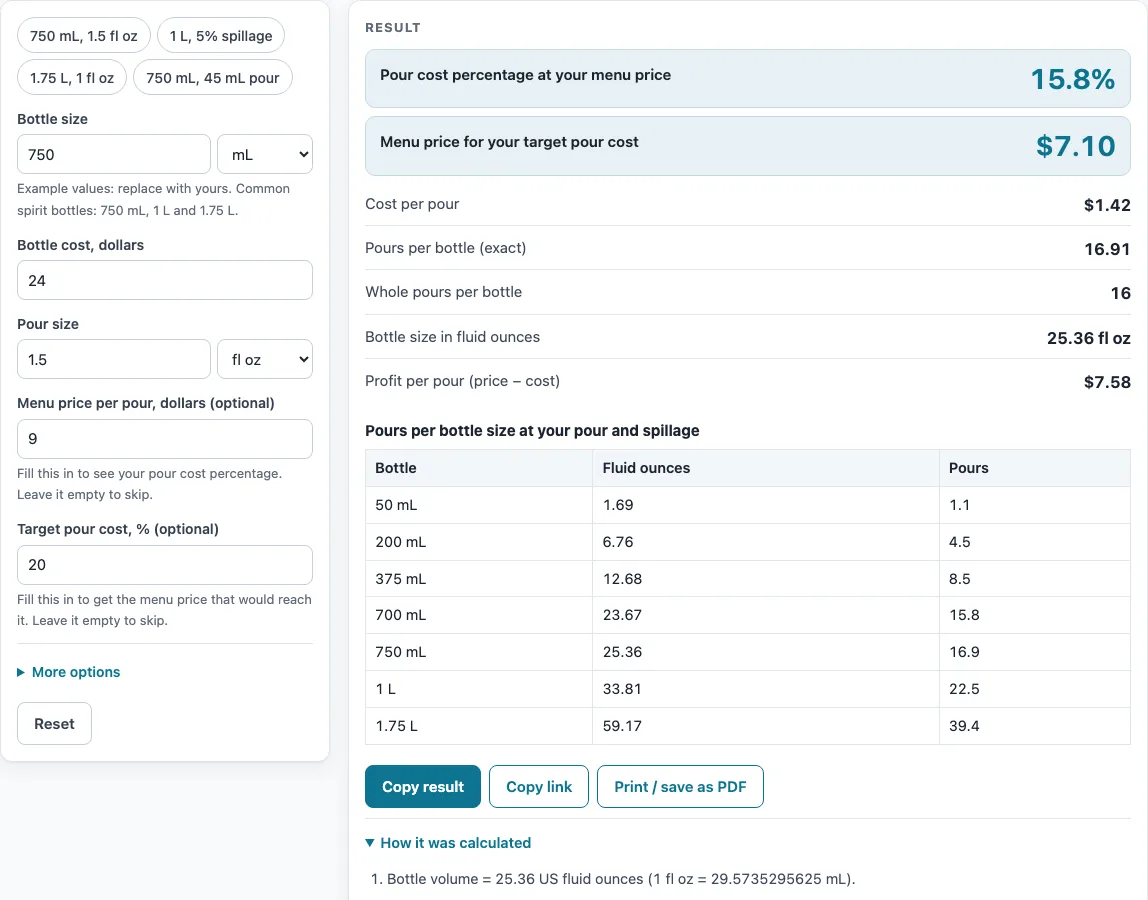1148x900 pixels.
Task: Select the 25.36 fl oz bottle size value
Action: pos(1089,338)
